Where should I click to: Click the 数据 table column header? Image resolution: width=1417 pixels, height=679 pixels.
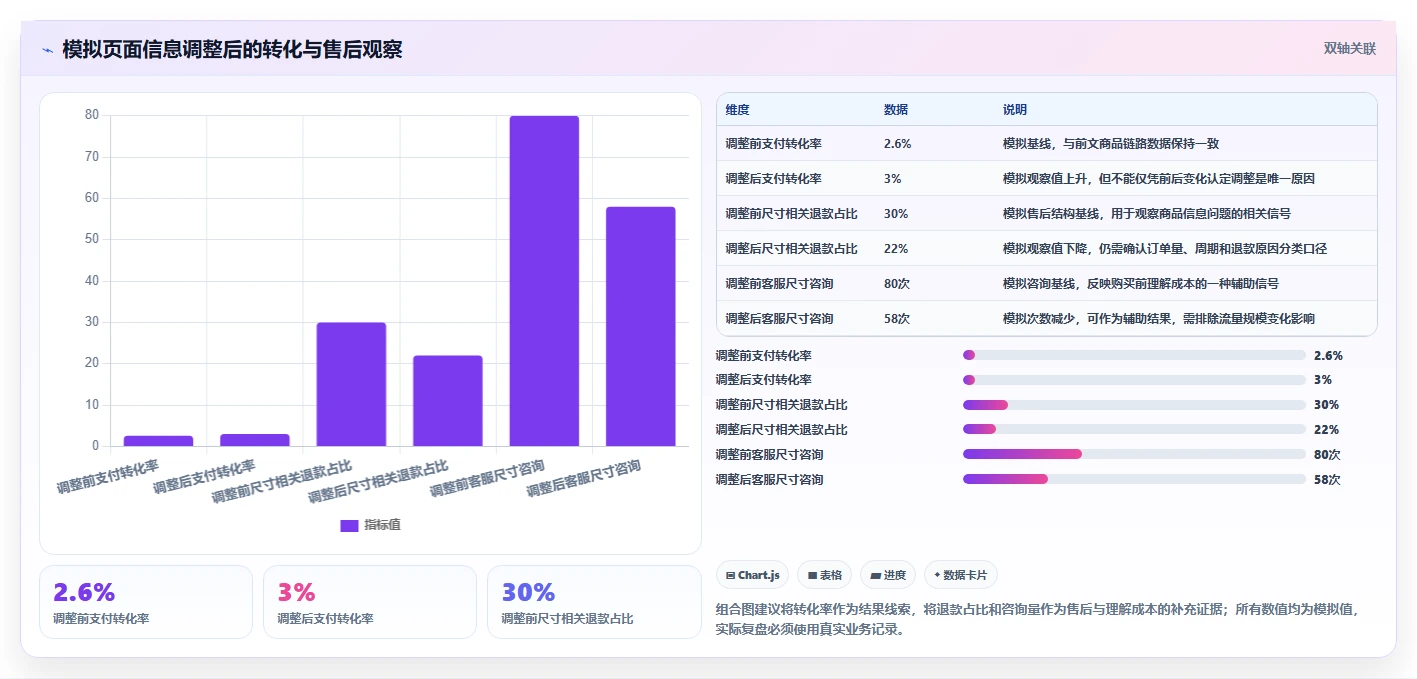point(896,110)
